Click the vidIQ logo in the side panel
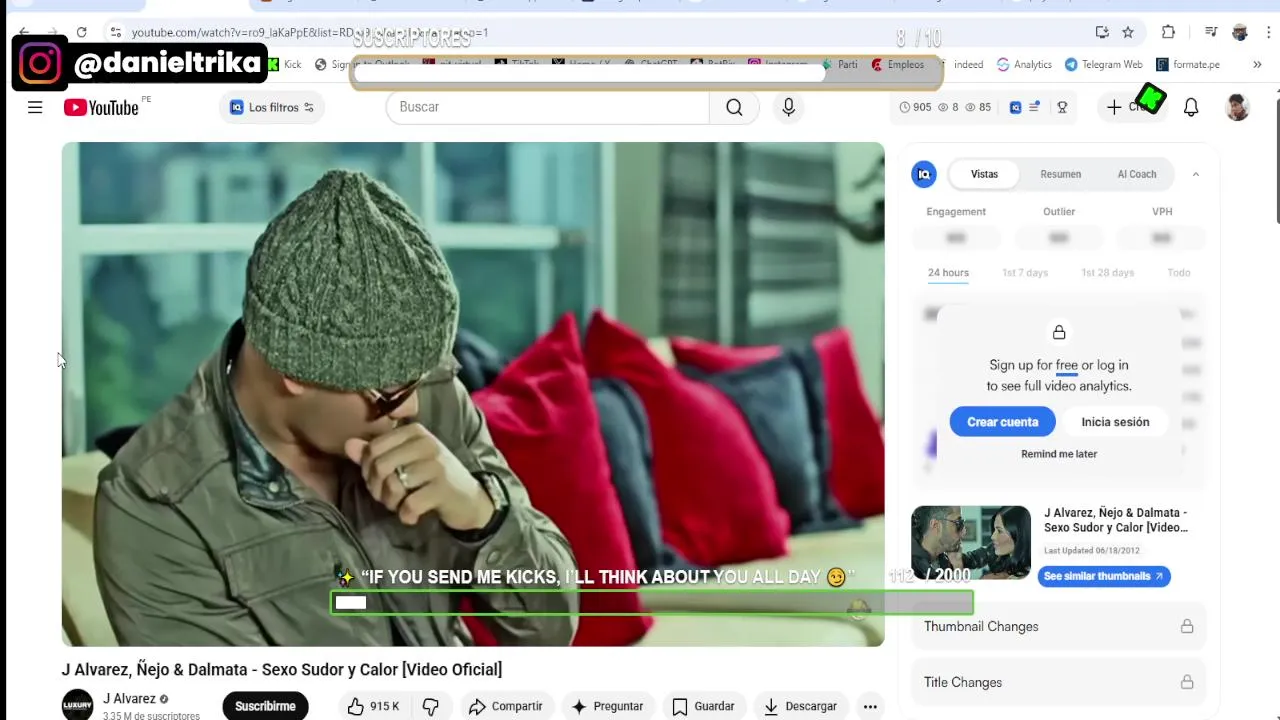This screenshot has width=1280, height=720. click(924, 174)
